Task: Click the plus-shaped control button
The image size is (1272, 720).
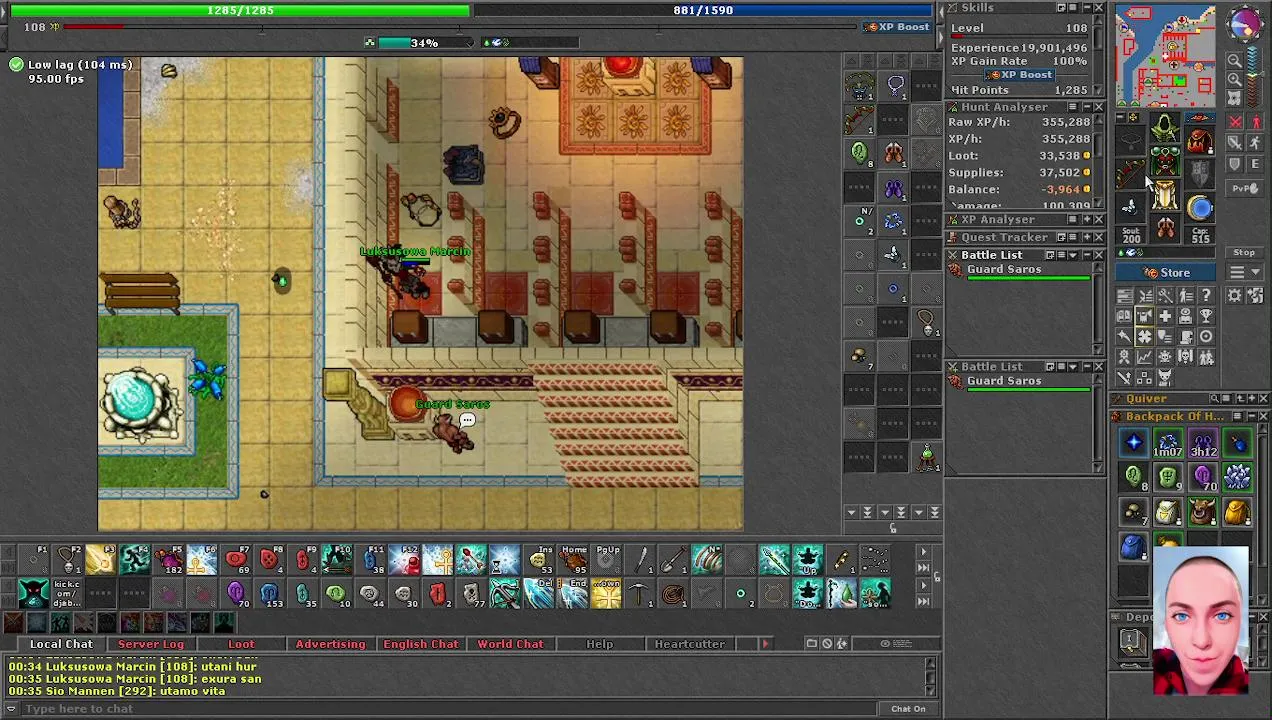Action: [x=1165, y=316]
